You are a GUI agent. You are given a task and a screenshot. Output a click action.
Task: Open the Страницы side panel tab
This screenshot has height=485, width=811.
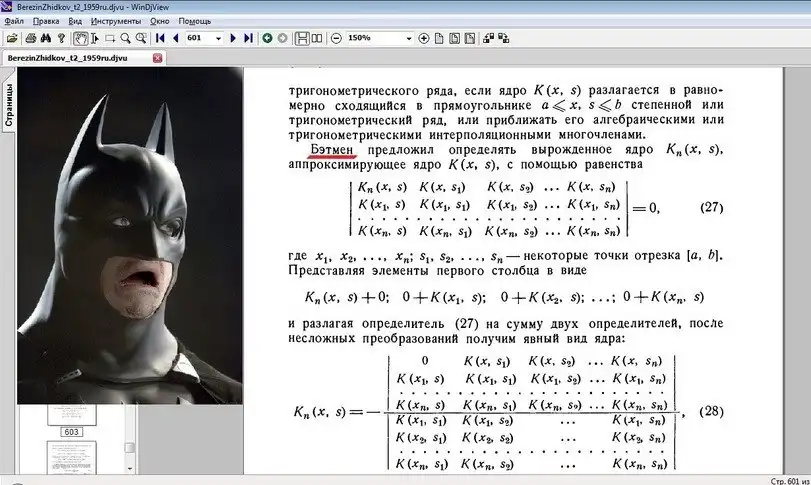click(x=8, y=105)
